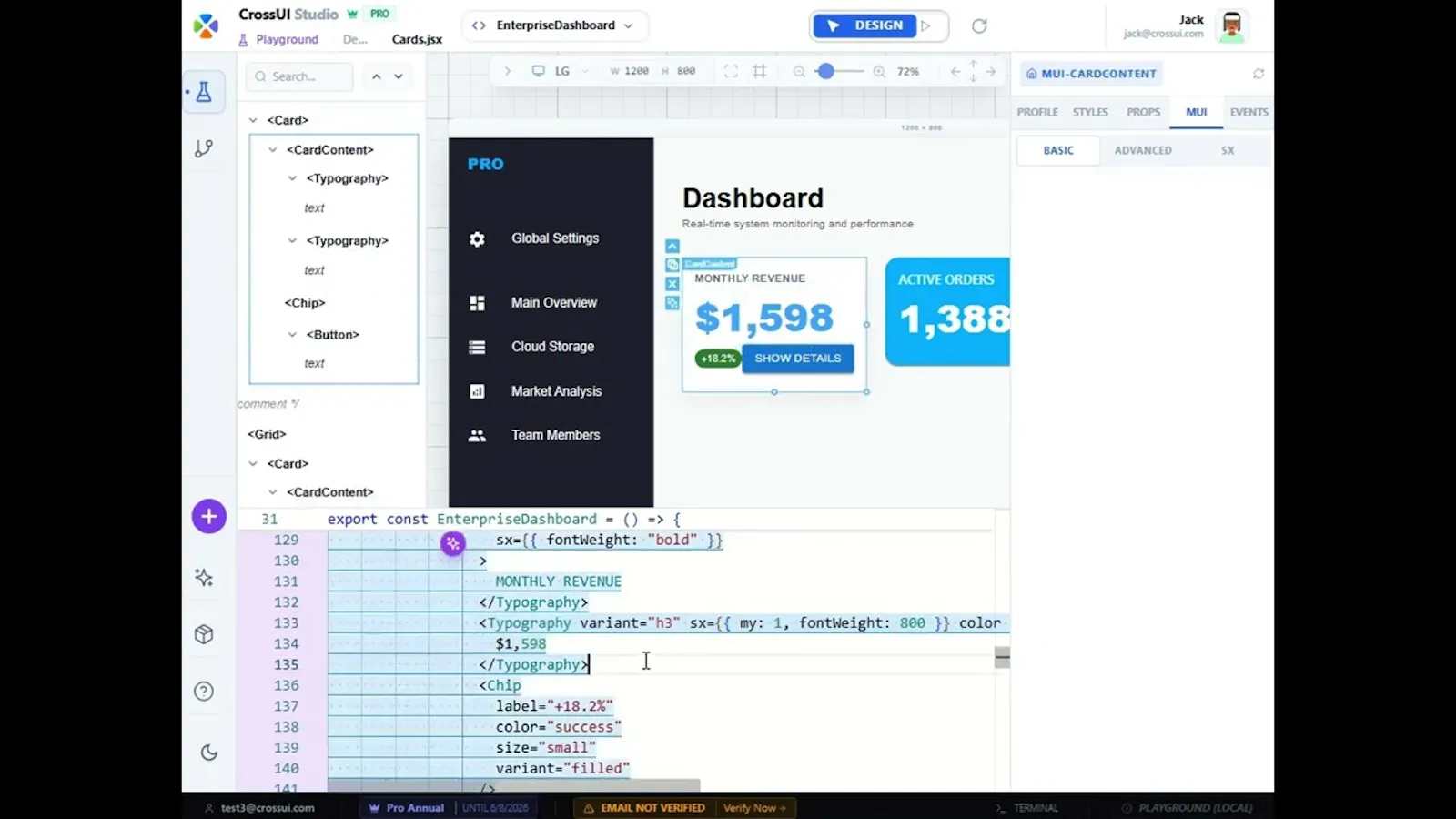1456x819 pixels.
Task: Select the ADVANCED sub-tab
Action: coord(1143,150)
